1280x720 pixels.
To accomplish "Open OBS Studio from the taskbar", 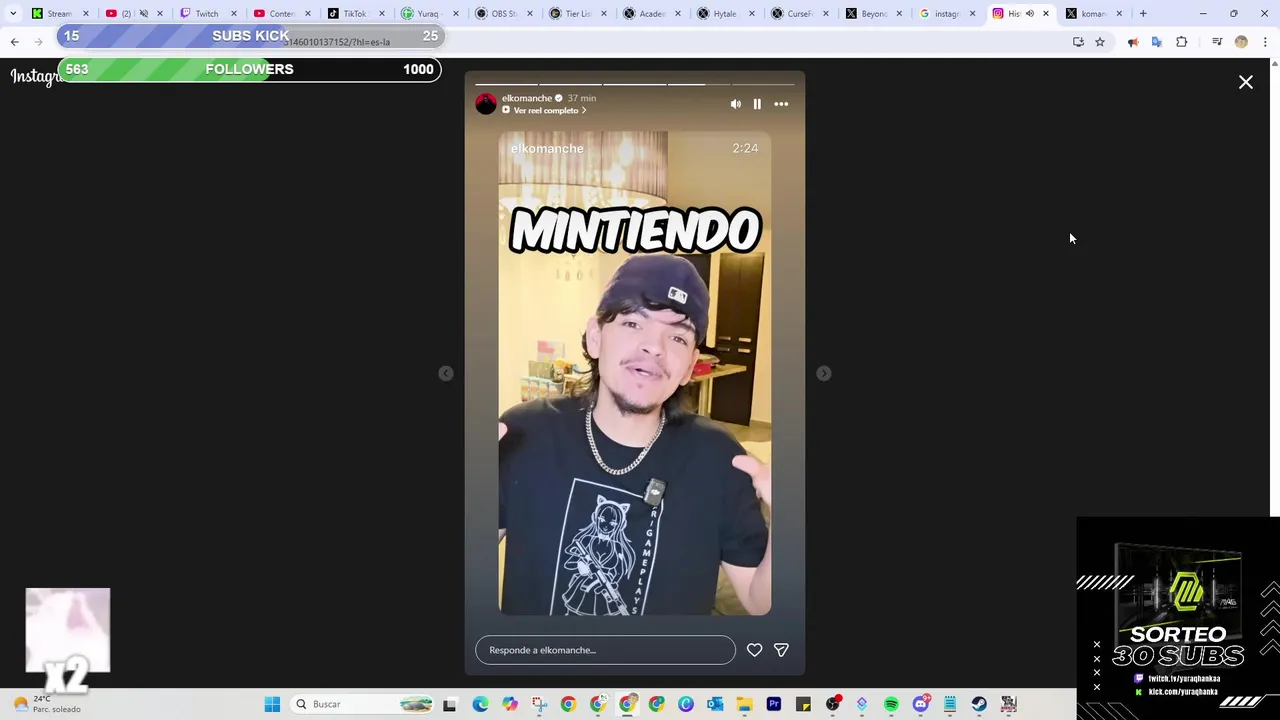I will [x=832, y=704].
